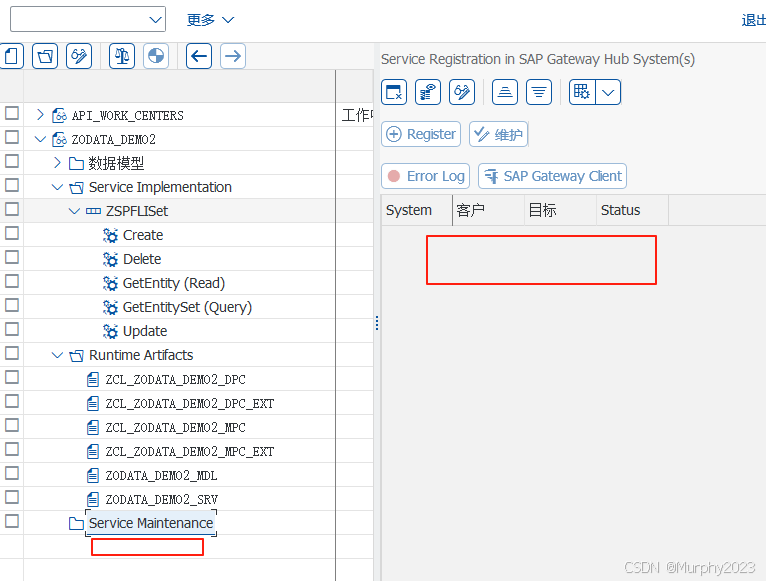This screenshot has height=581, width=766.
Task: Click the Generate runtime objects circle icon
Action: (156, 56)
